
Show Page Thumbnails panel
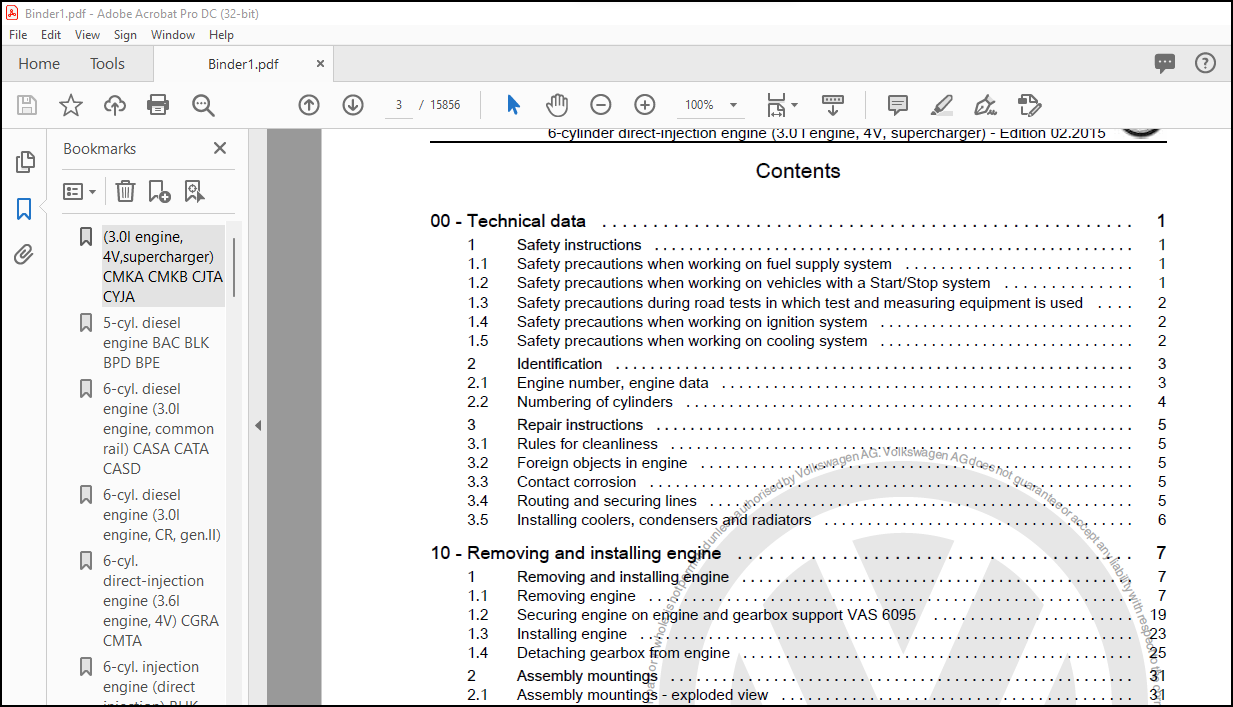[25, 162]
